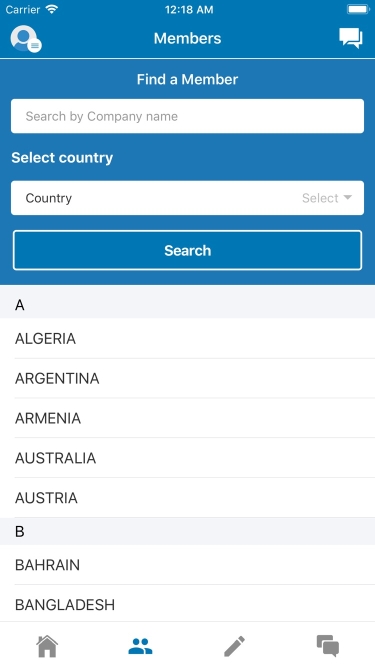Tap the AUSTRIA entry
Screen dimensions: 375x667
(188, 498)
